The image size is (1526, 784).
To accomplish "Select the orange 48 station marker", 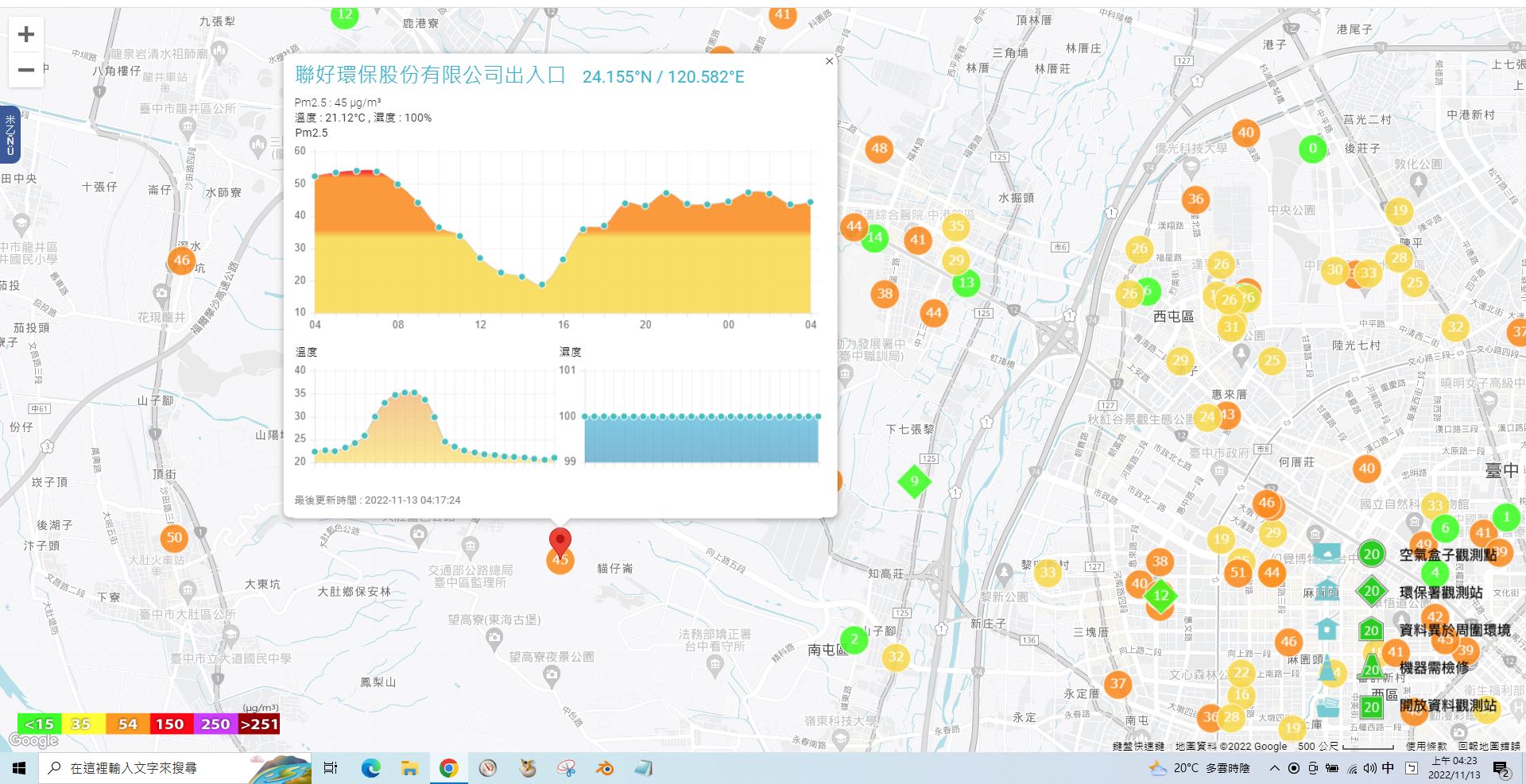I will pos(879,149).
